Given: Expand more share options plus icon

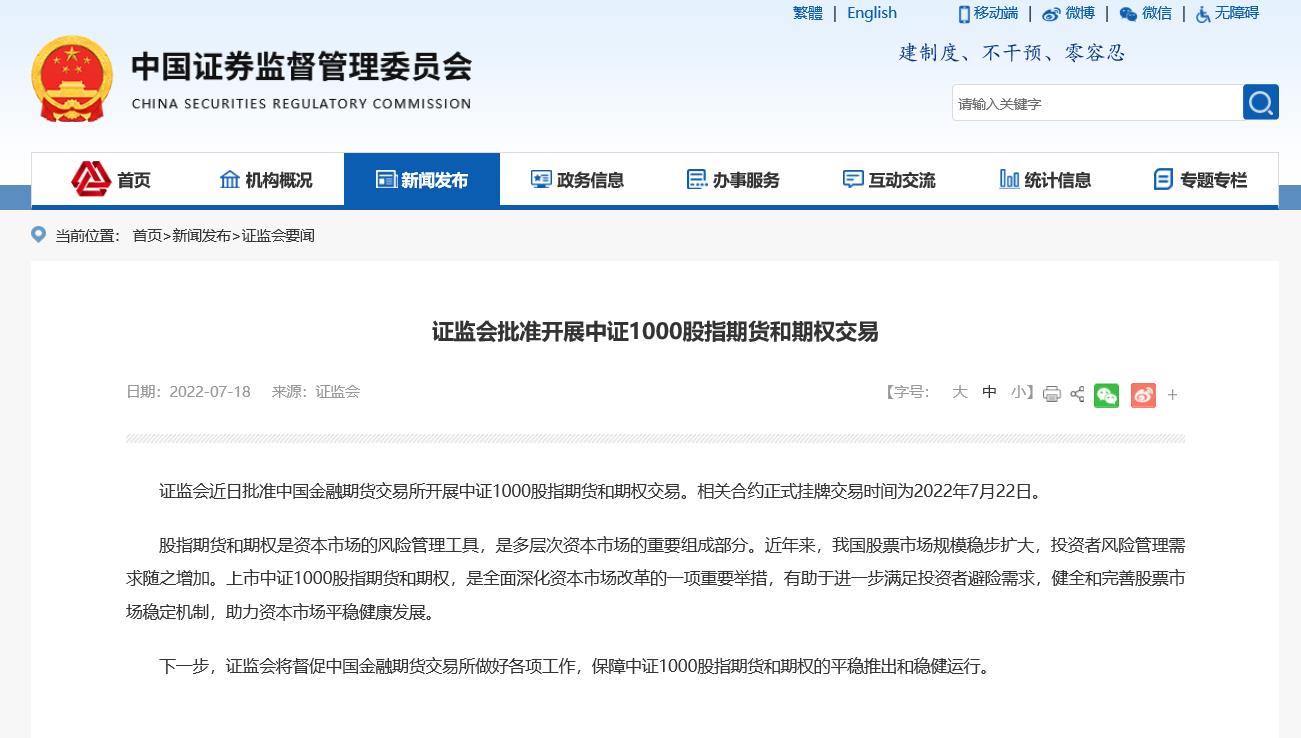Looking at the screenshot, I should (1173, 395).
